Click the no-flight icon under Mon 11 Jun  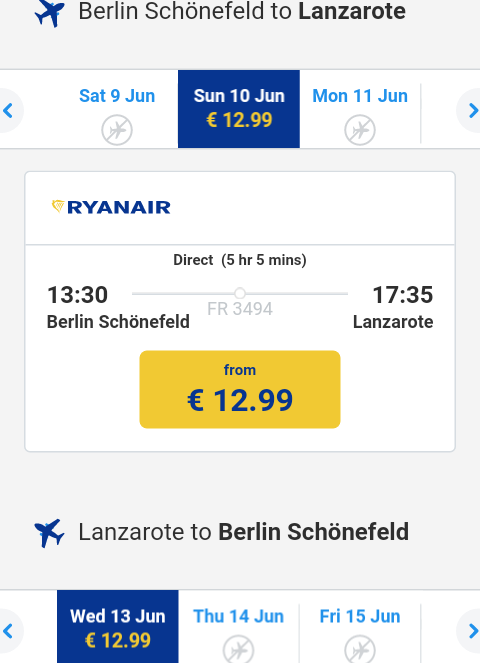click(359, 130)
